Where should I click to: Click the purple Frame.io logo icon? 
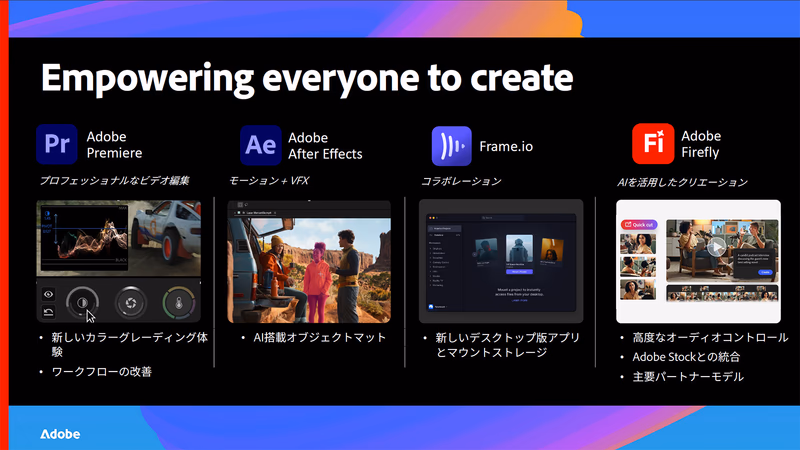point(452,146)
